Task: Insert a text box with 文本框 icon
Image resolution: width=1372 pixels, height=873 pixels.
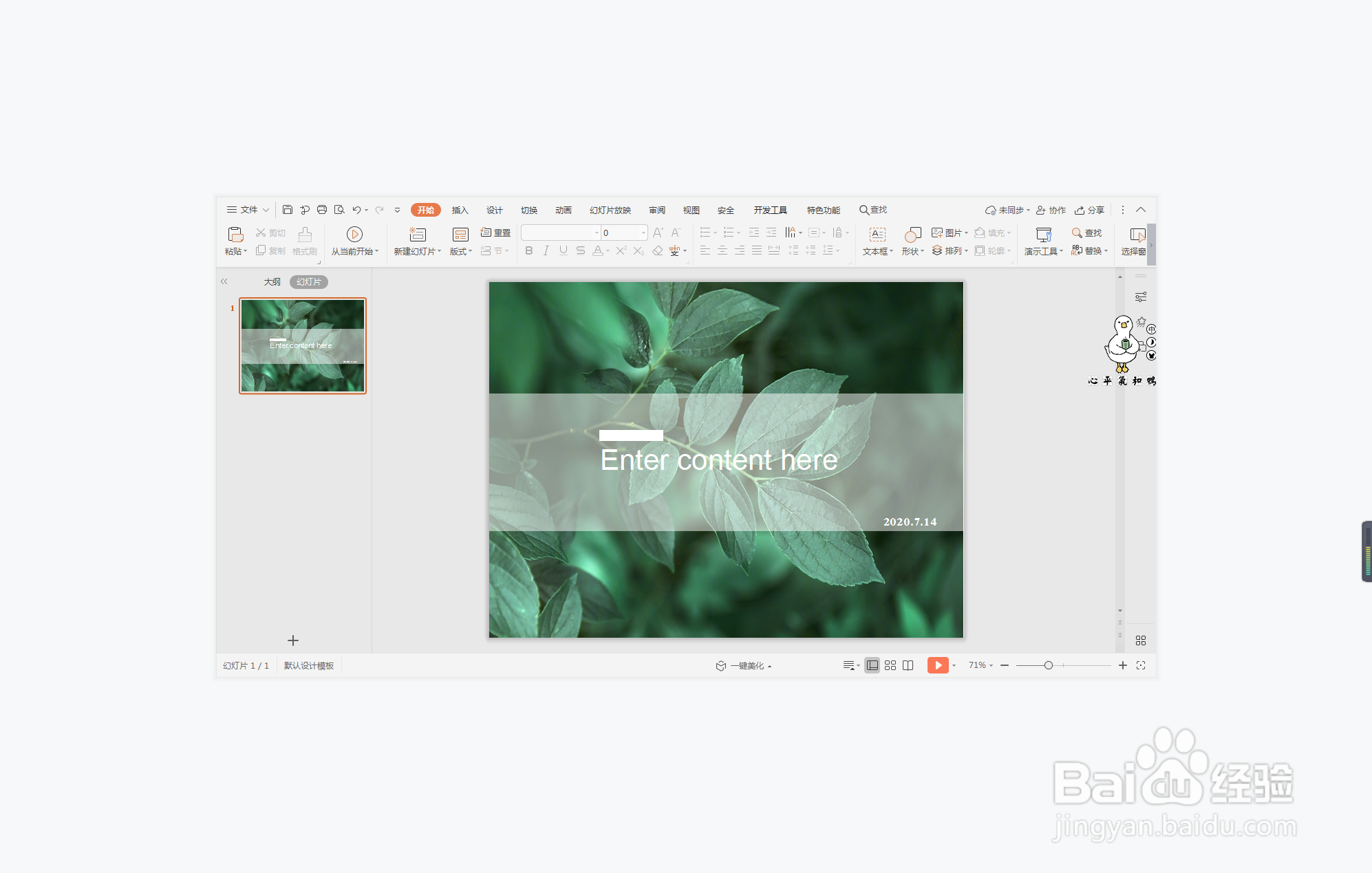Action: pyautogui.click(x=877, y=235)
